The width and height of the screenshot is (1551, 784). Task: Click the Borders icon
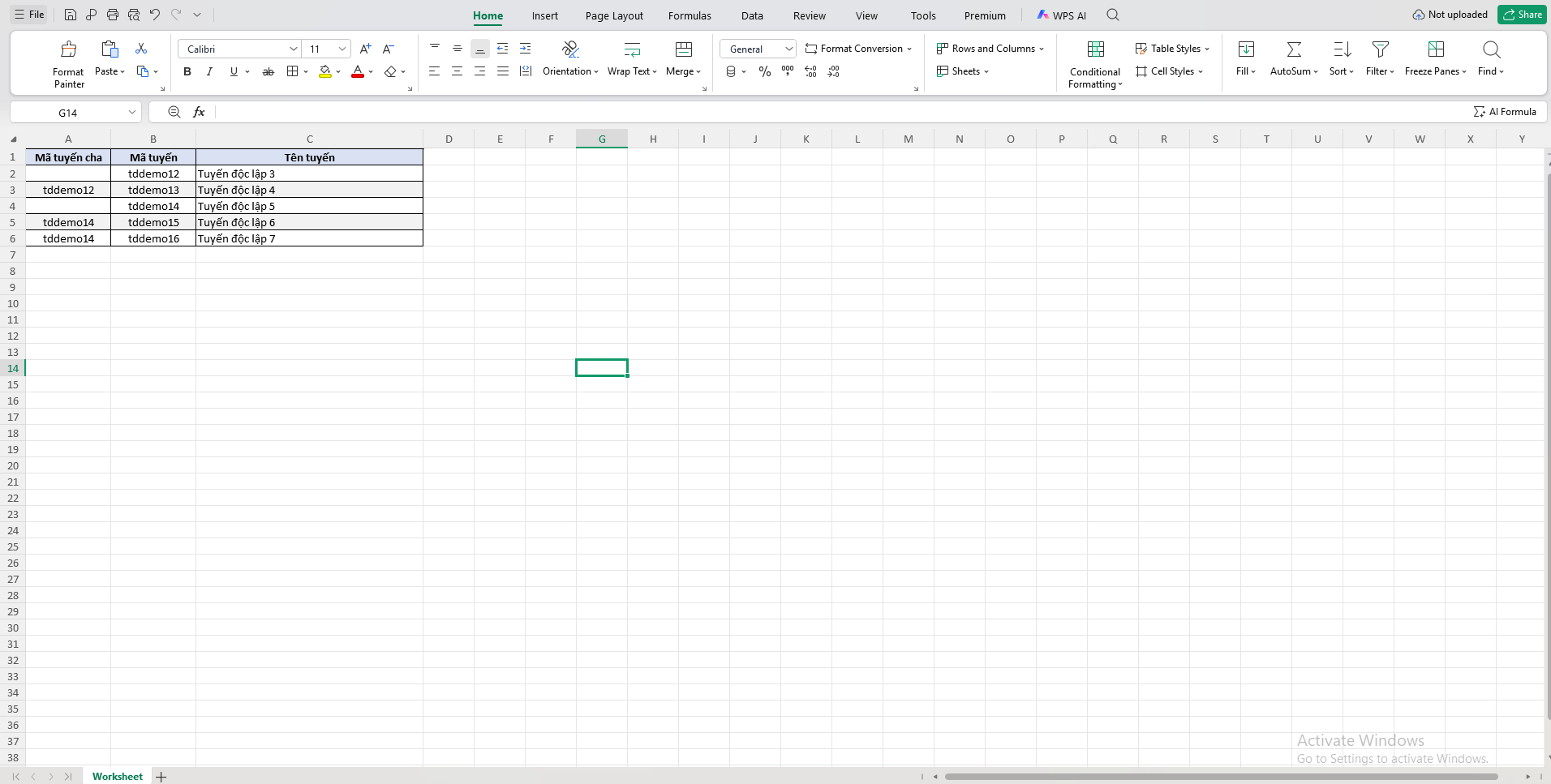point(293,71)
